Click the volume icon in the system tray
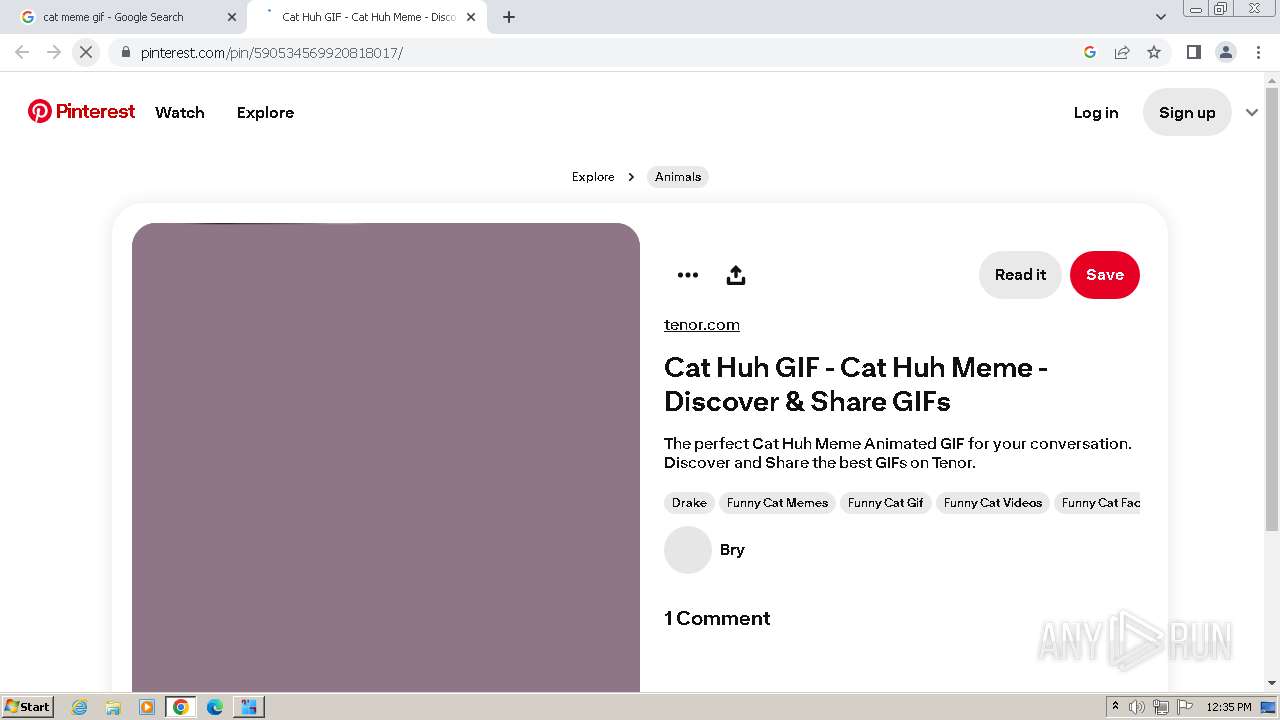Screen dimensions: 1280x720 click(1137, 707)
